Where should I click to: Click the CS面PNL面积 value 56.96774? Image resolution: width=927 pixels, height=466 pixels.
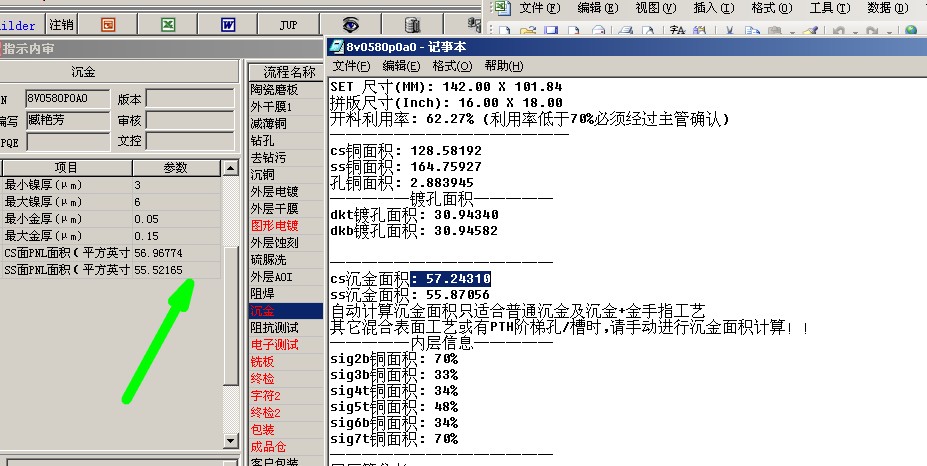[x=176, y=253]
